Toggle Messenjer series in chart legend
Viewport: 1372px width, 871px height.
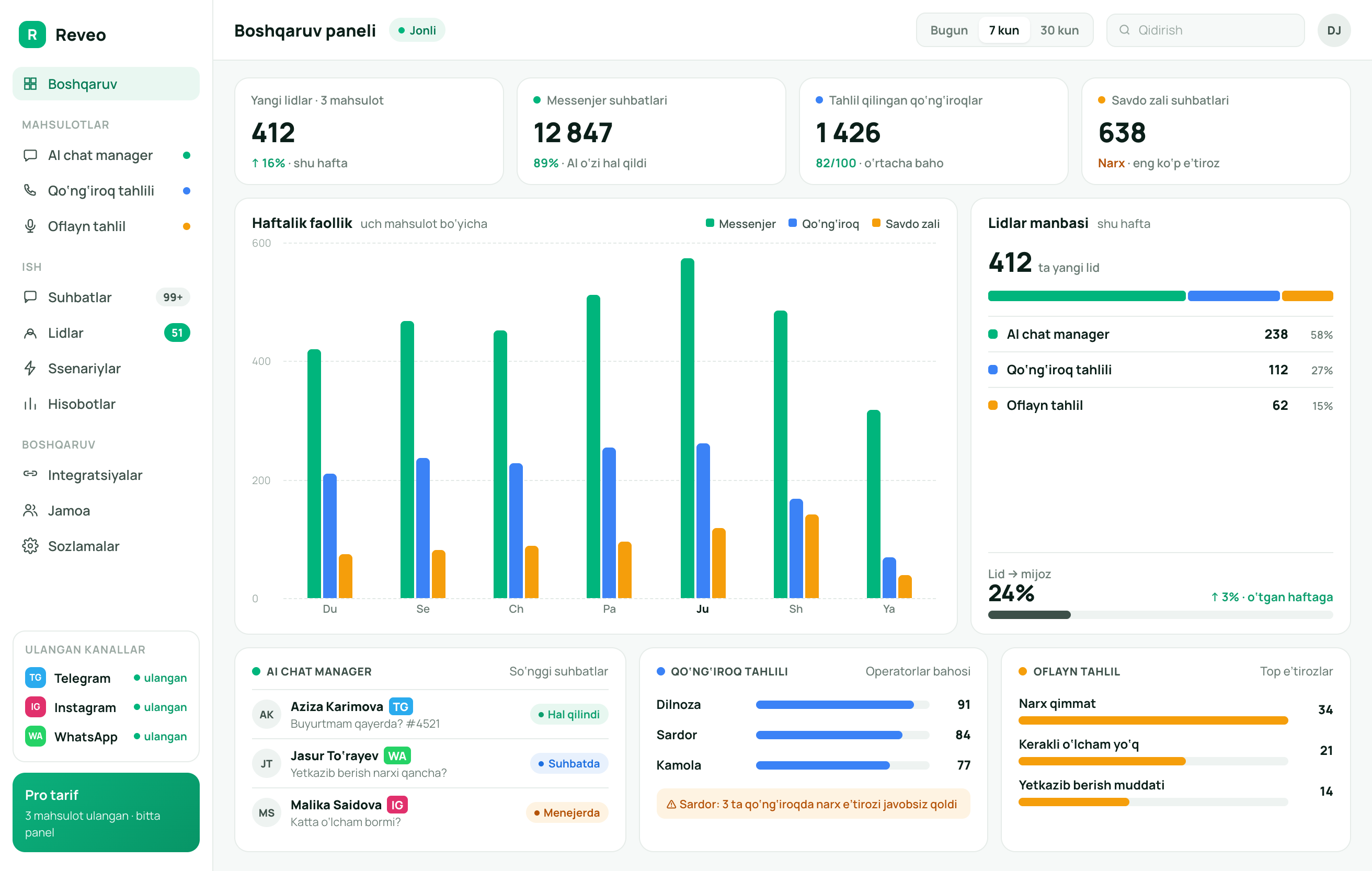[x=740, y=223]
